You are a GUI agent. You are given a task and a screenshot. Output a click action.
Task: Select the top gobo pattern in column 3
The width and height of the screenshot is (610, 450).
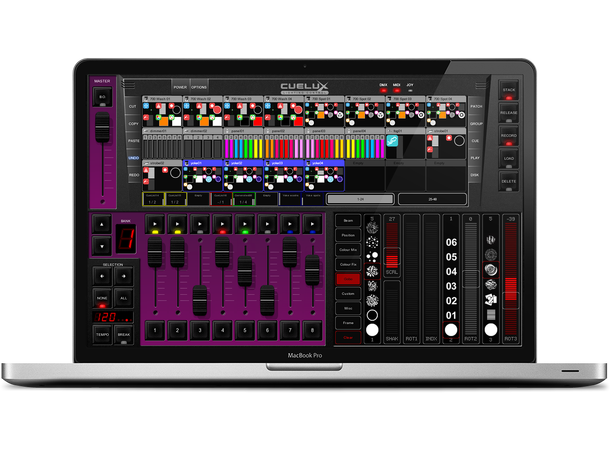pyautogui.click(x=491, y=240)
